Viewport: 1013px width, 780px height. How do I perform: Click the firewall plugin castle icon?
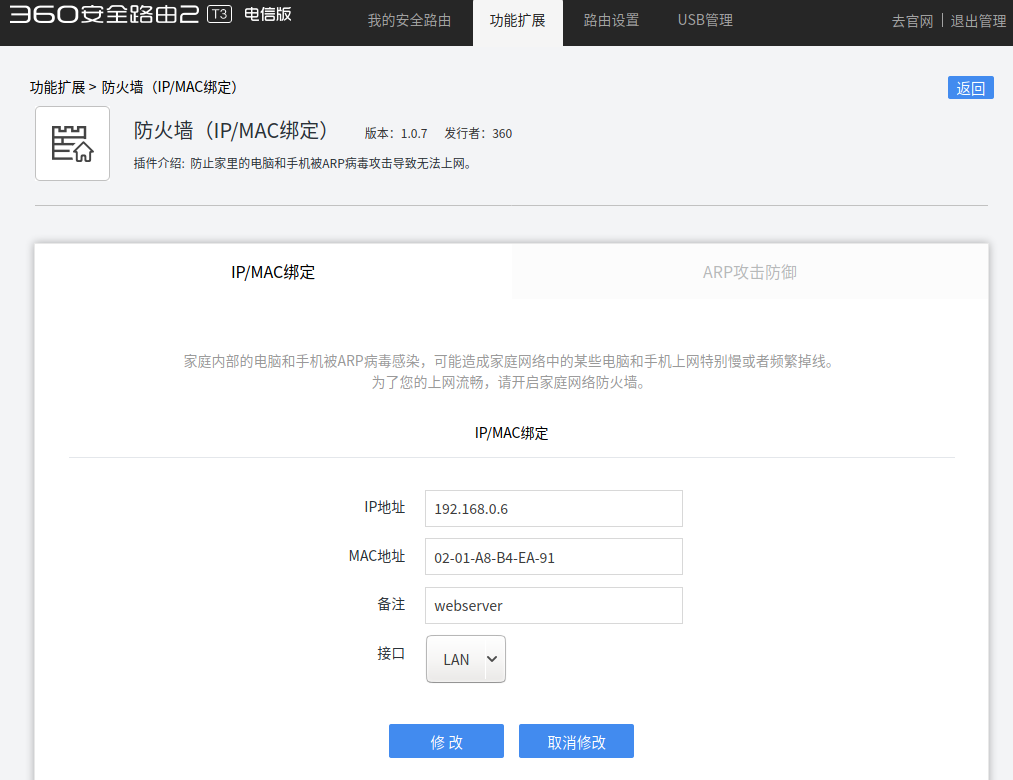pyautogui.click(x=72, y=144)
